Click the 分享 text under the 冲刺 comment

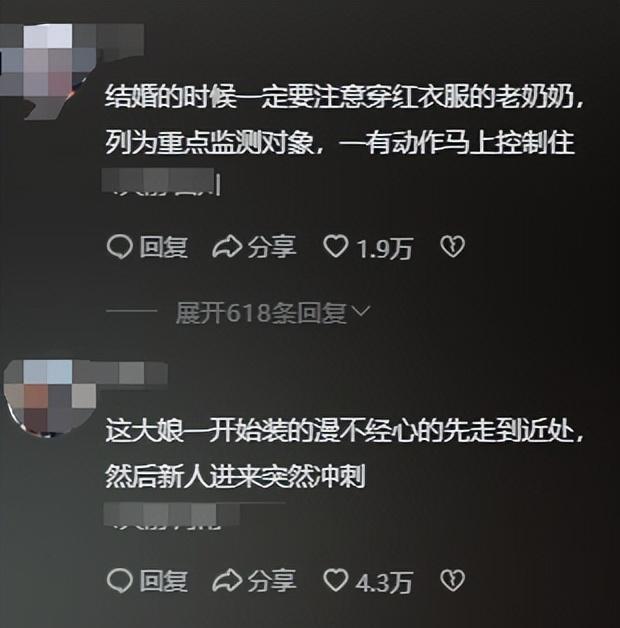272,581
